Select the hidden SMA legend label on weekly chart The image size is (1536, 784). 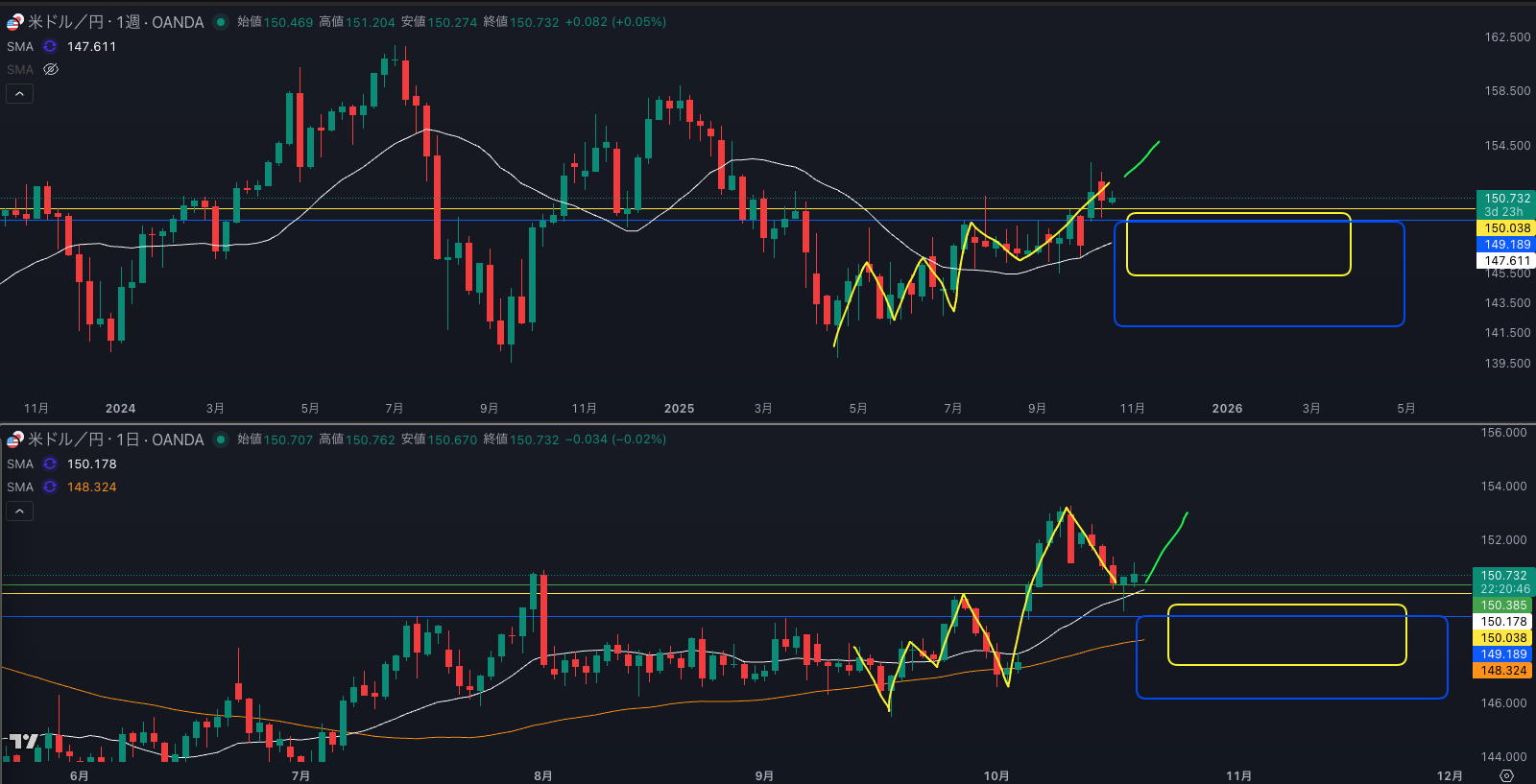click(19, 69)
